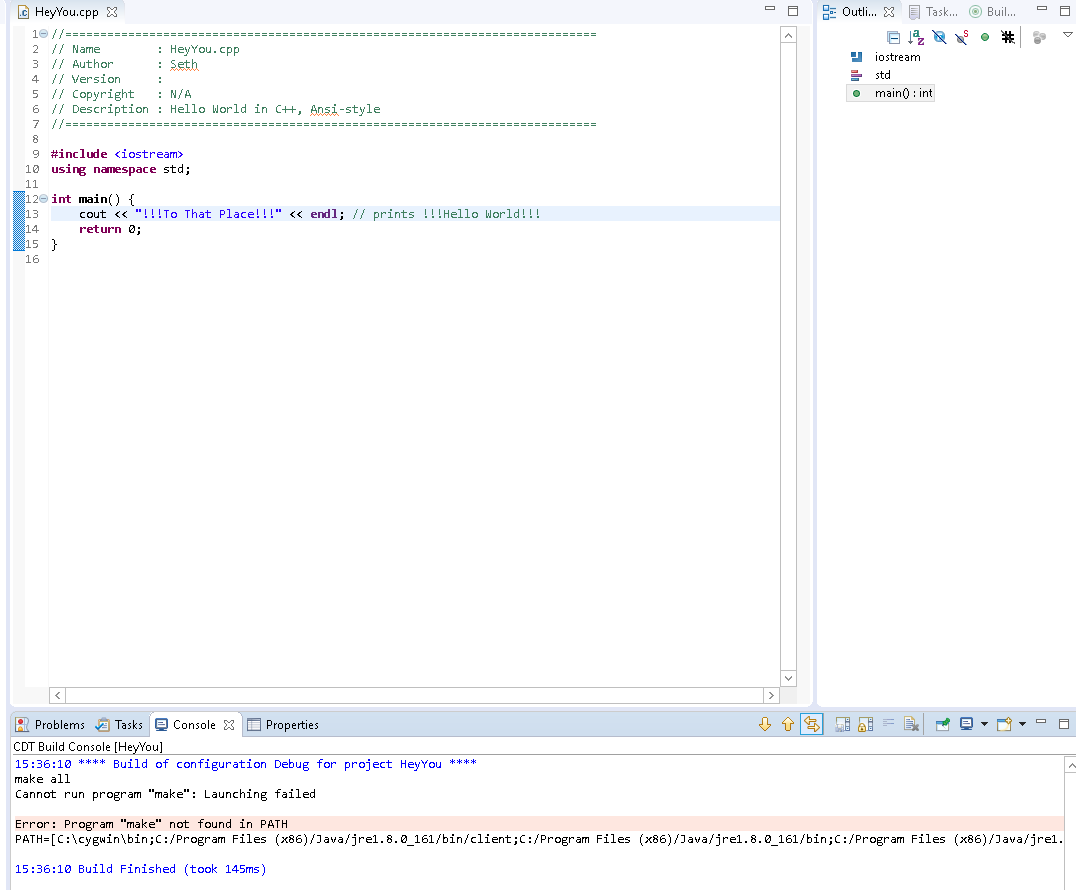Screen dimensions: 1076x890
Task: Open the Open Console dropdown arrow
Action: [1022, 724]
